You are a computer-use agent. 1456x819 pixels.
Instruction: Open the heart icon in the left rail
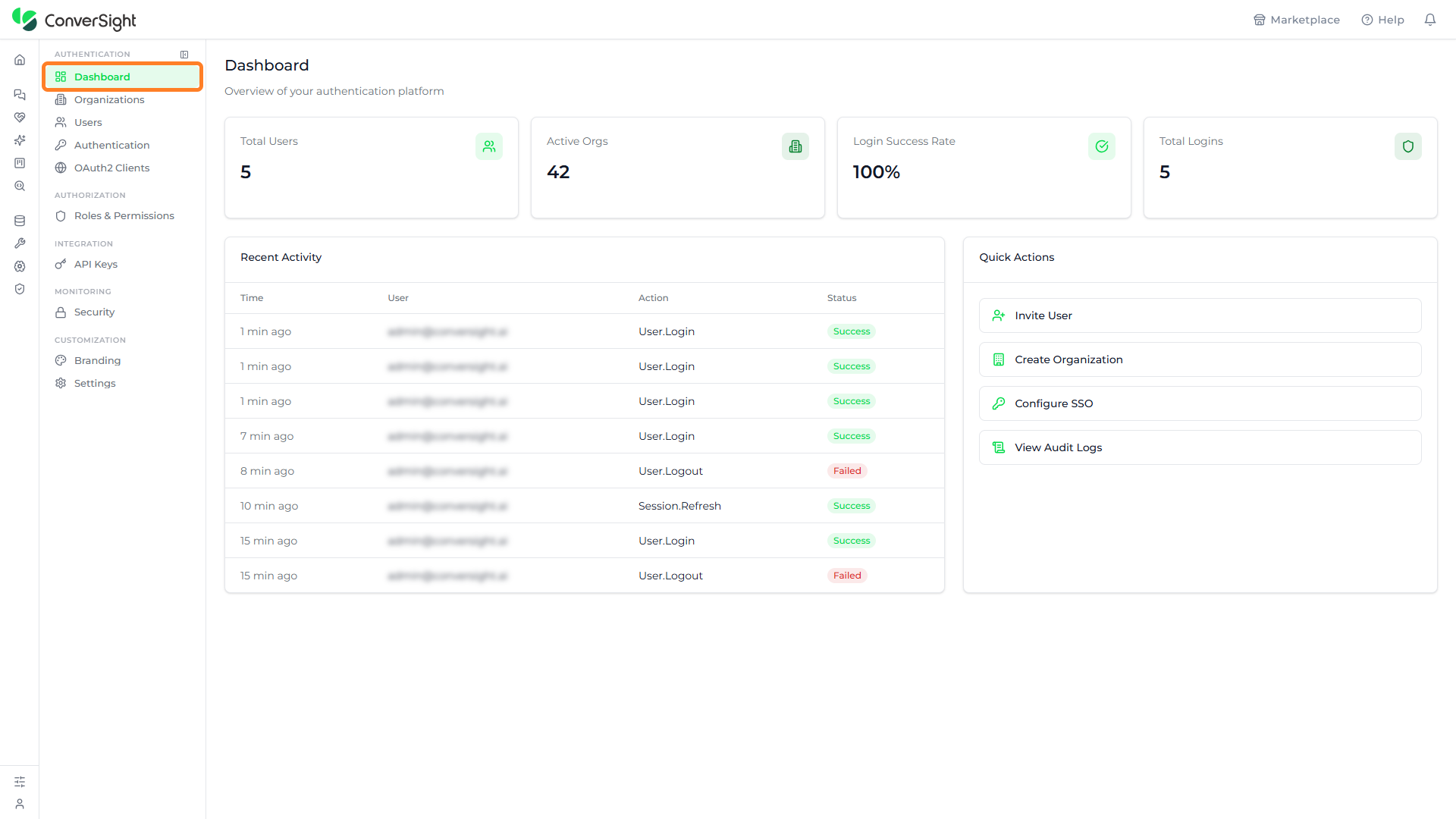[20, 118]
